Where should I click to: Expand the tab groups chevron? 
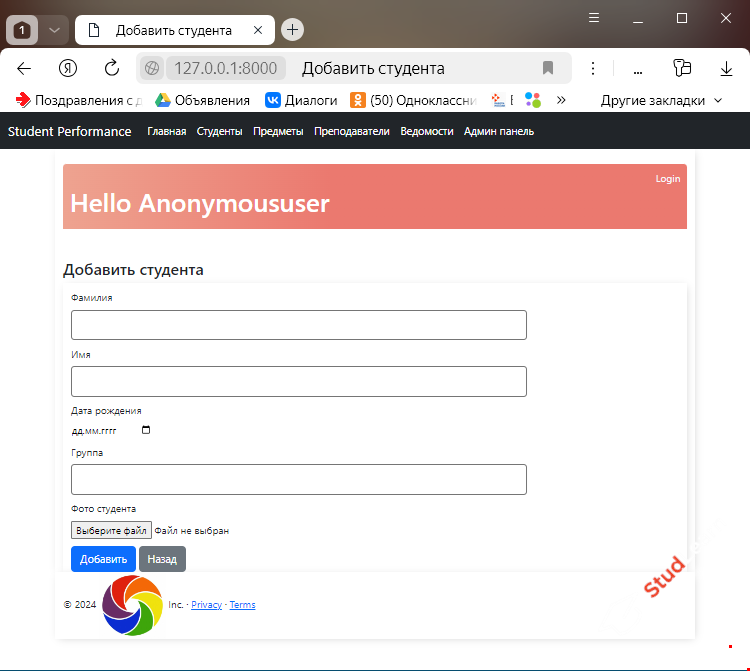pyautogui.click(x=54, y=30)
